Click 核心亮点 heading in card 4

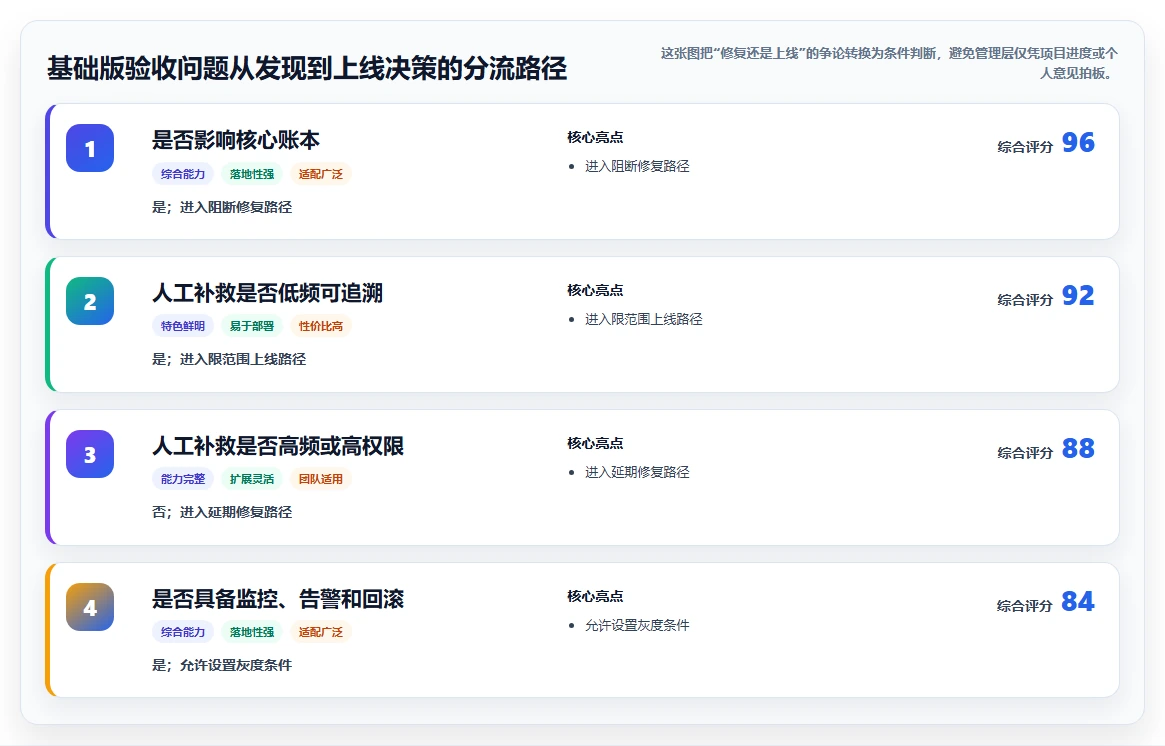[x=595, y=597]
